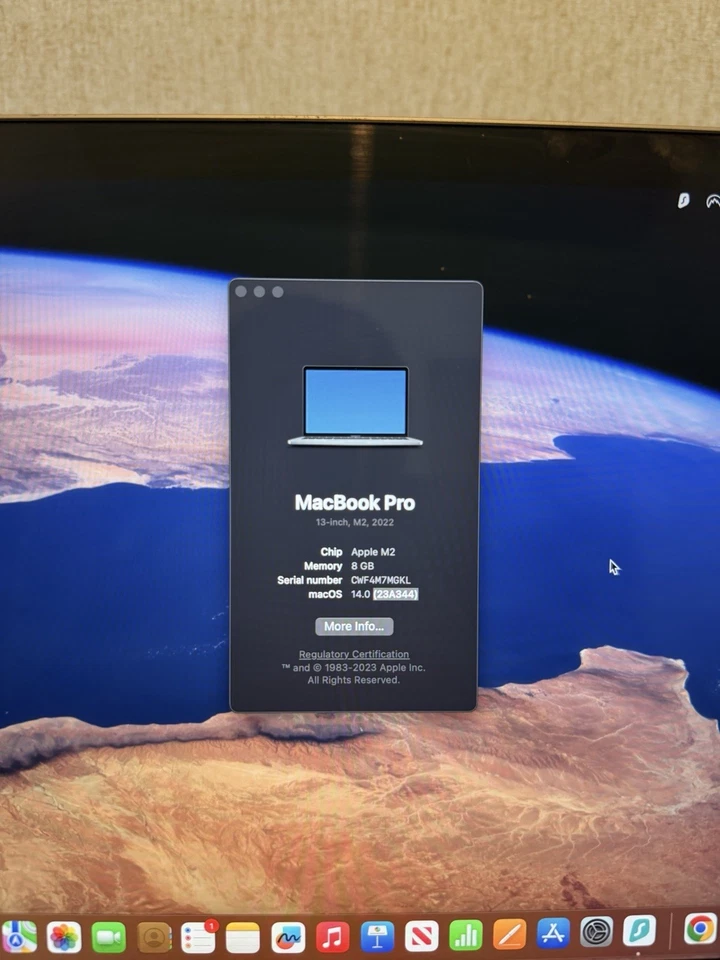720x960 pixels.
Task: Open Surfshark from the dock
Action: coord(640,931)
